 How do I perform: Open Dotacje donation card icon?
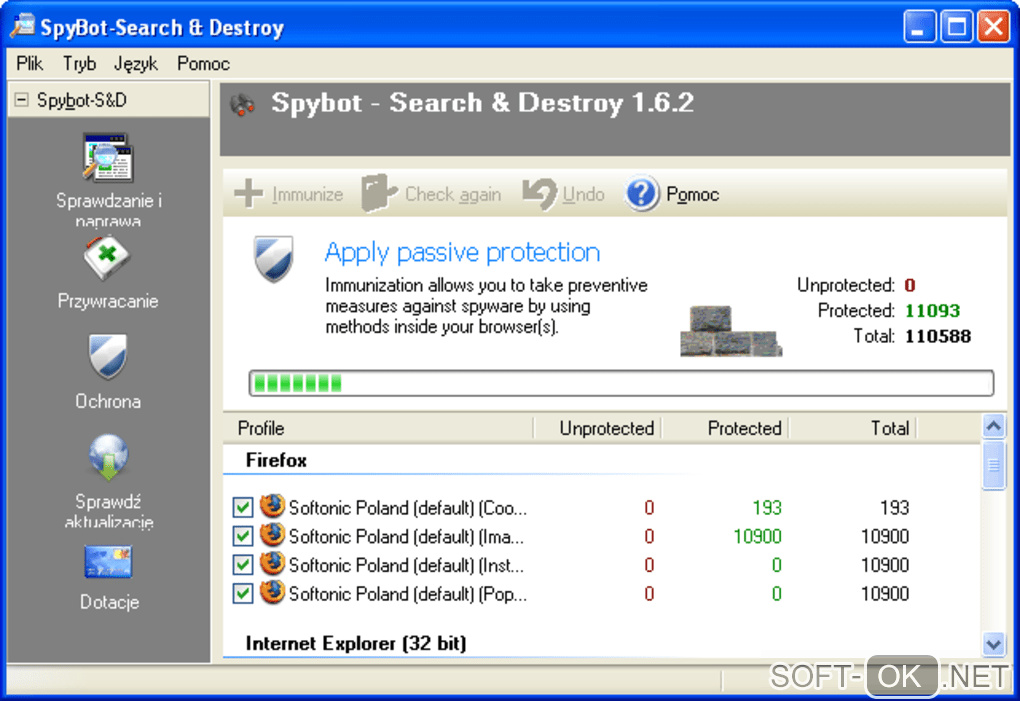coord(108,562)
